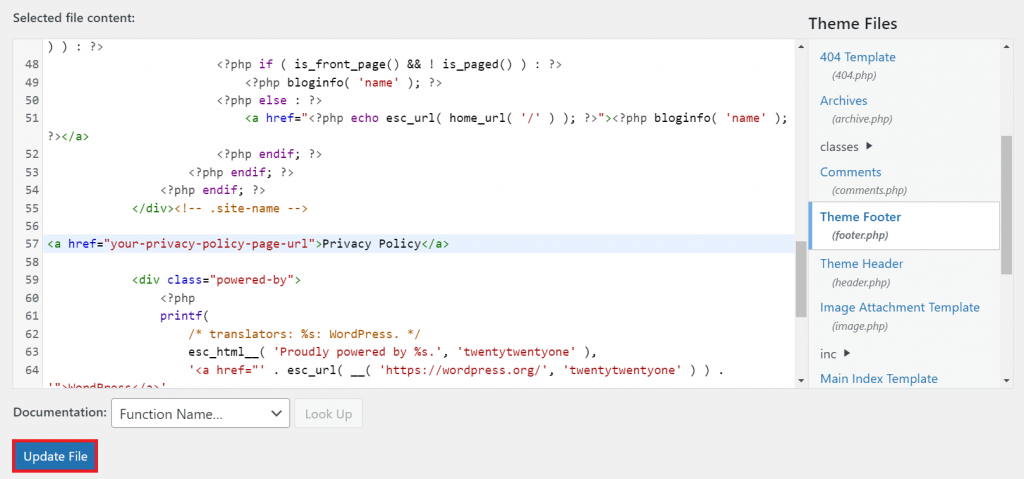Click the (image.php) filename label
Viewport: 1024px width, 479px height.
[858, 325]
